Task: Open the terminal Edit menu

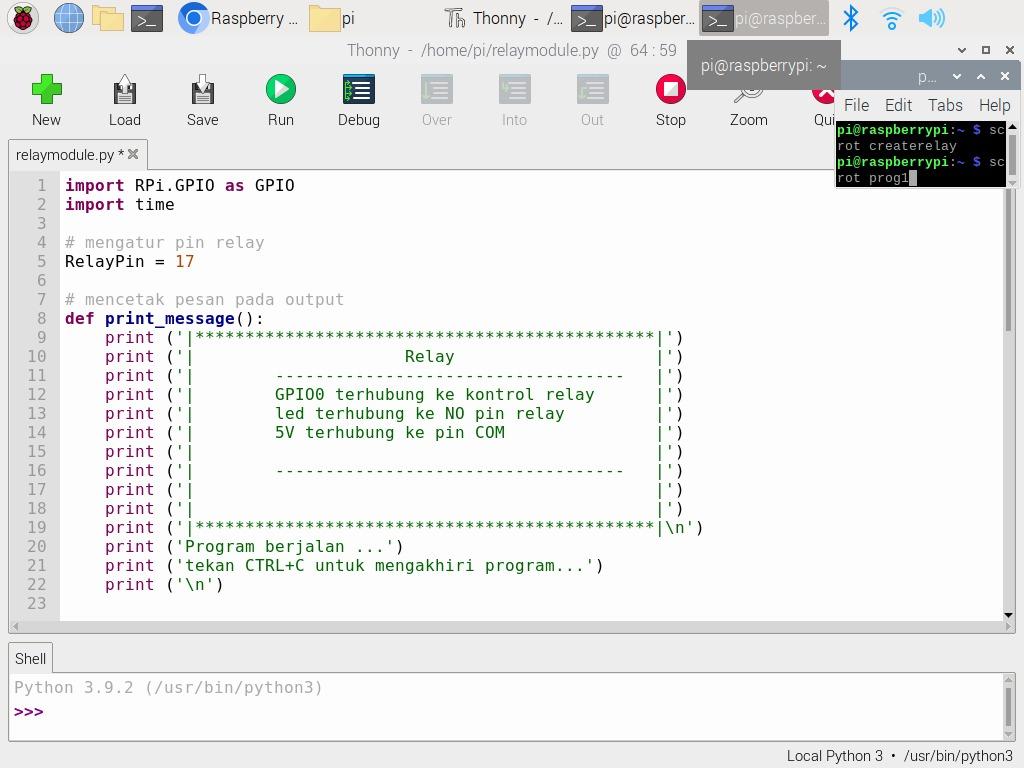Action: pyautogui.click(x=898, y=105)
